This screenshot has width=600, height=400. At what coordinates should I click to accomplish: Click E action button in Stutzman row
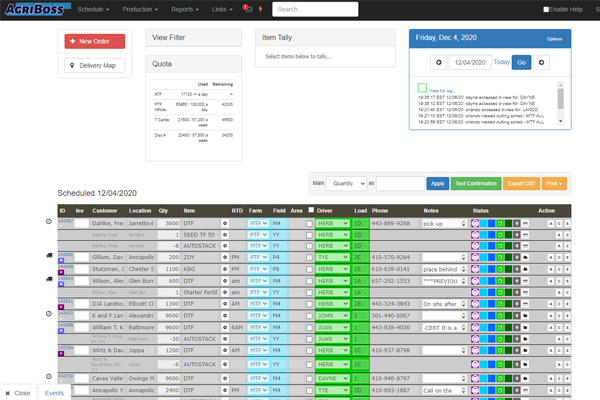point(567,269)
